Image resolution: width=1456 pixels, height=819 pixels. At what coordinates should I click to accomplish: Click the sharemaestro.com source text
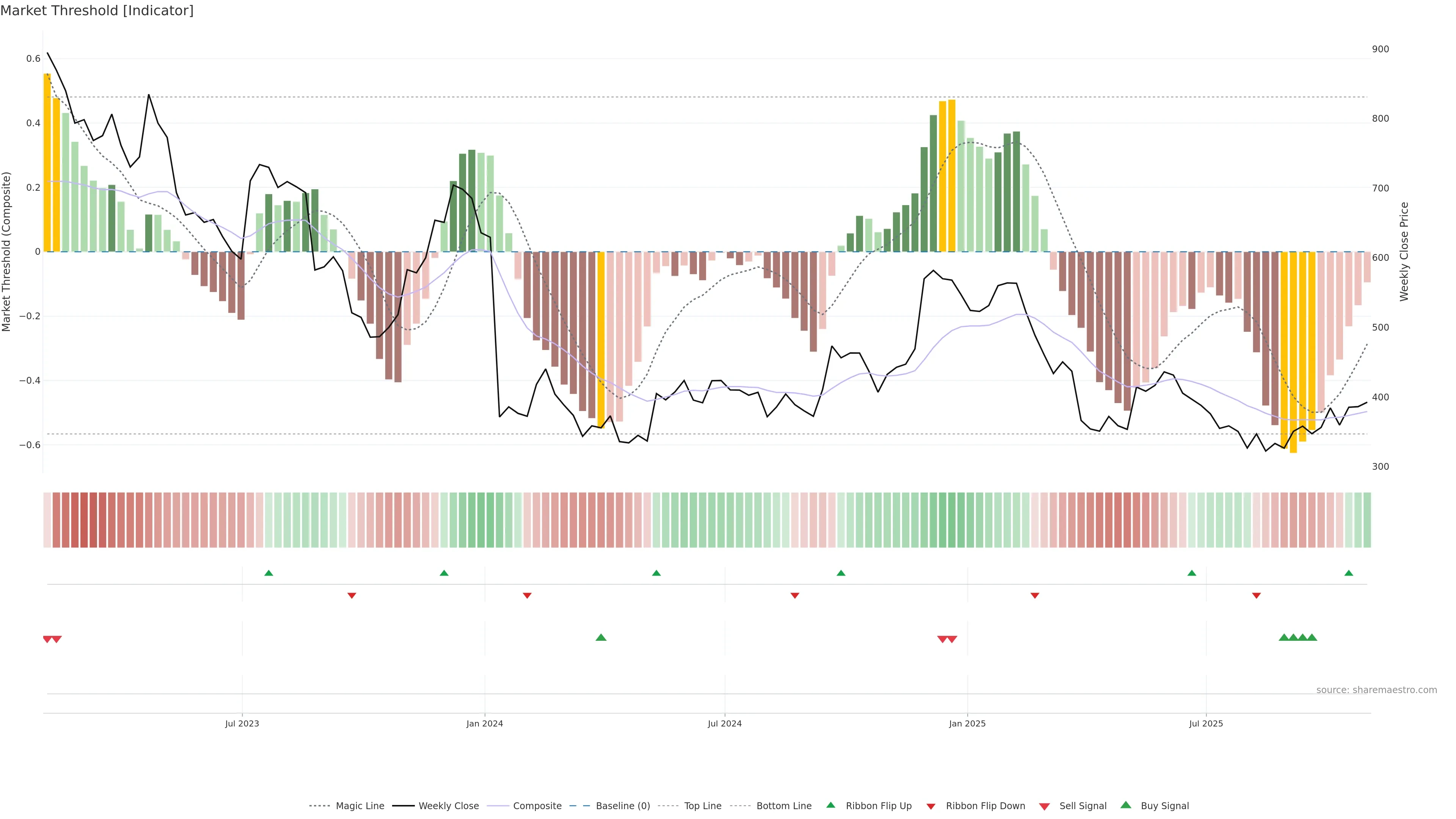coord(1376,690)
